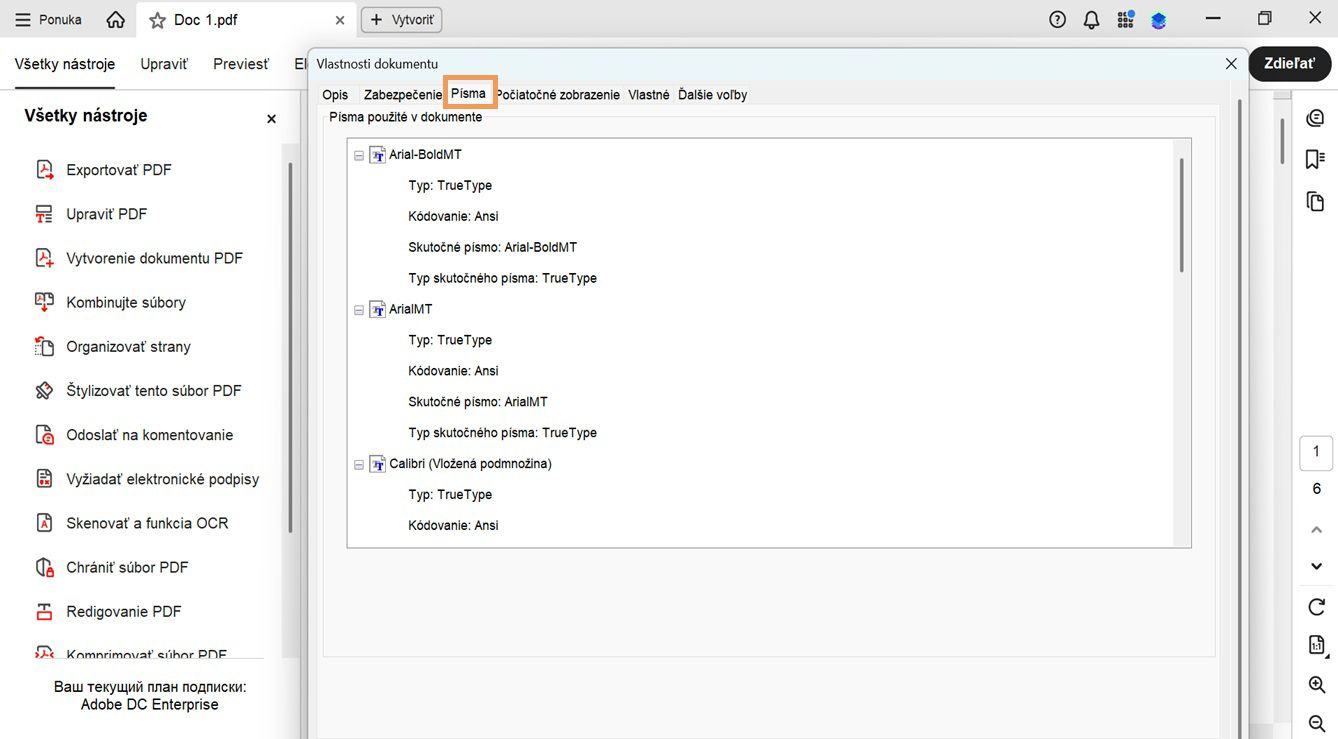
Task: Click the rotate page icon
Action: [x=1316, y=607]
